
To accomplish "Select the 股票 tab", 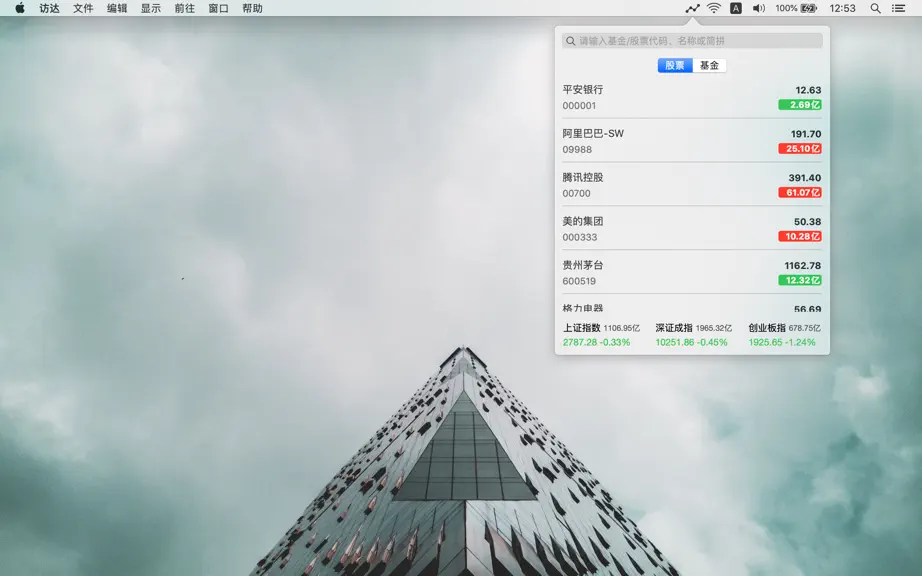I will [x=675, y=65].
